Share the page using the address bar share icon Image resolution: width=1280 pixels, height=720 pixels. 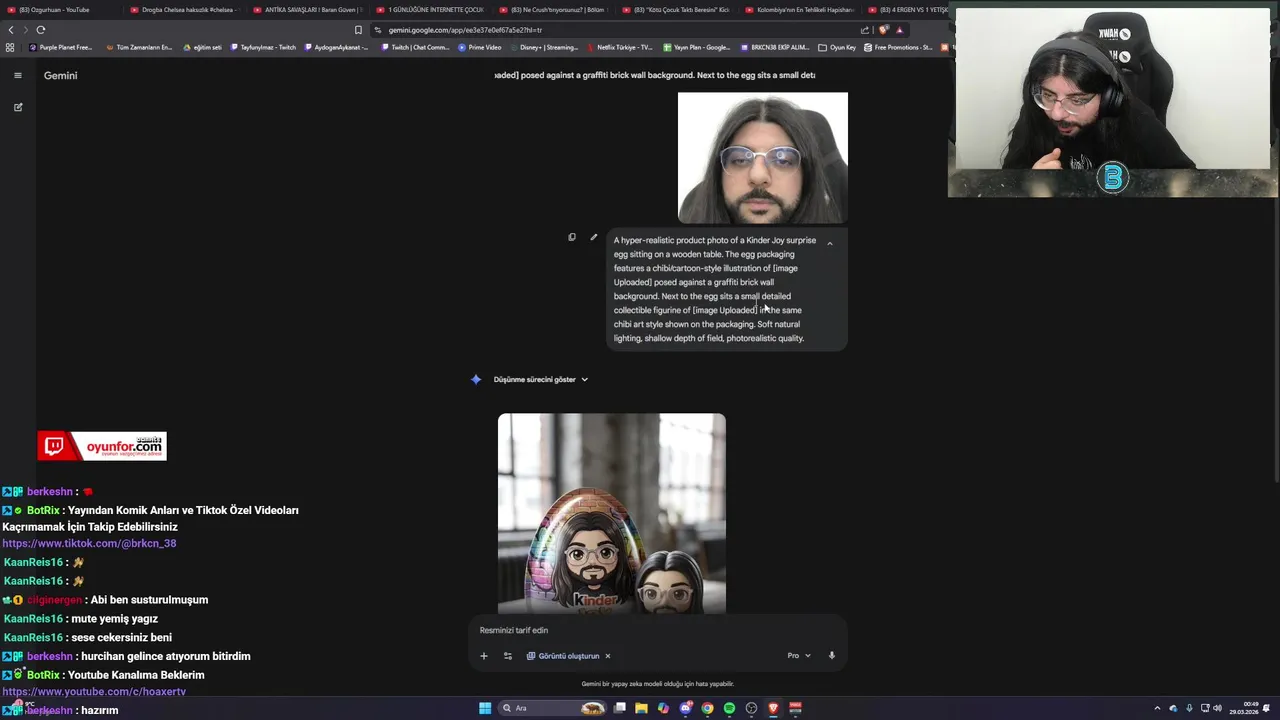[x=865, y=30]
